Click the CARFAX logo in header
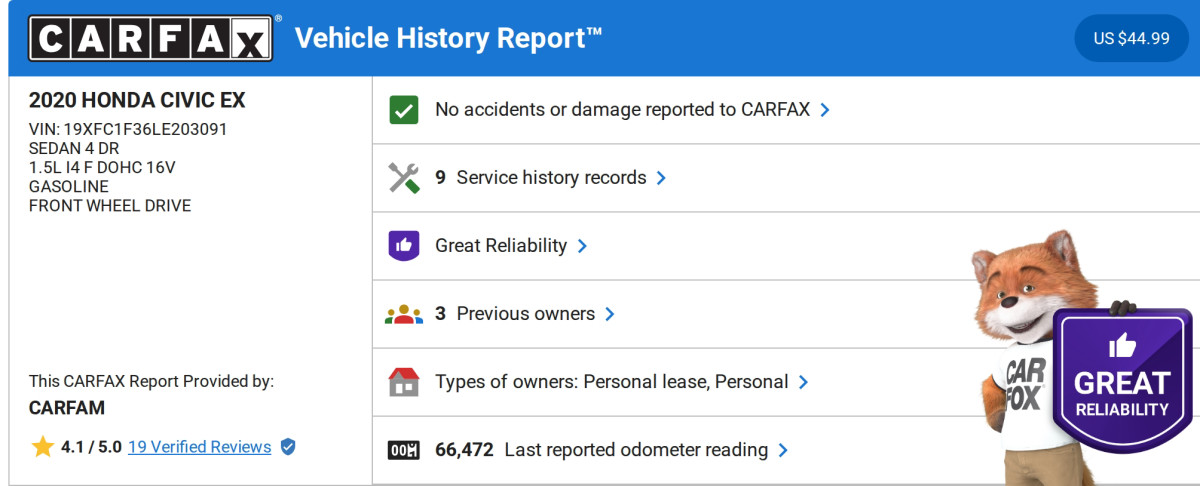The image size is (1200, 486). tap(150, 39)
